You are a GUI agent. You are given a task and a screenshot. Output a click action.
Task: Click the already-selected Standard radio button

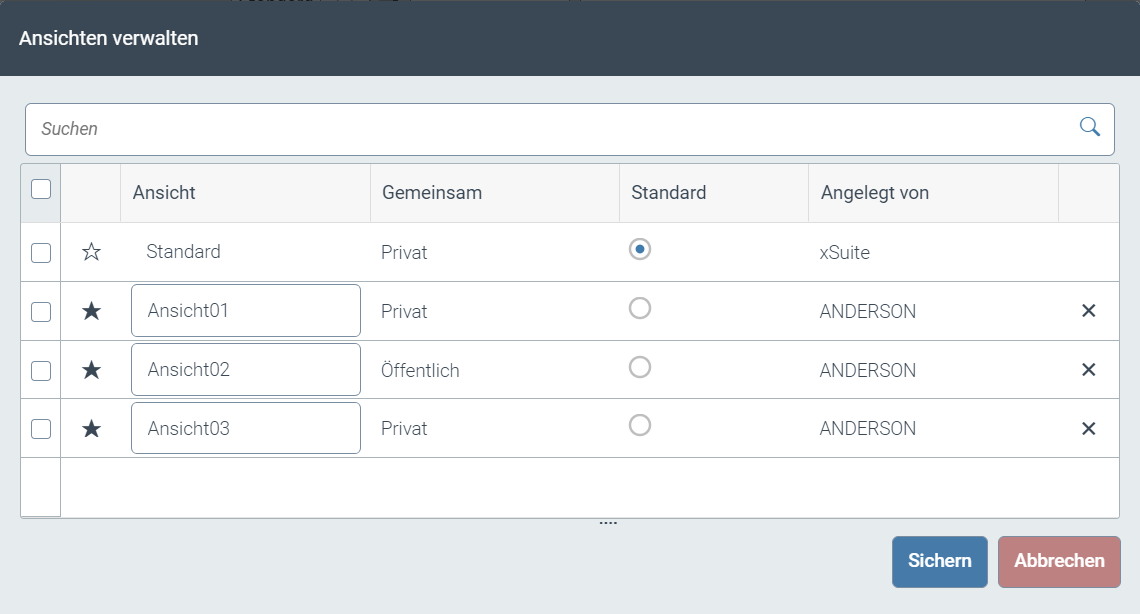point(639,249)
